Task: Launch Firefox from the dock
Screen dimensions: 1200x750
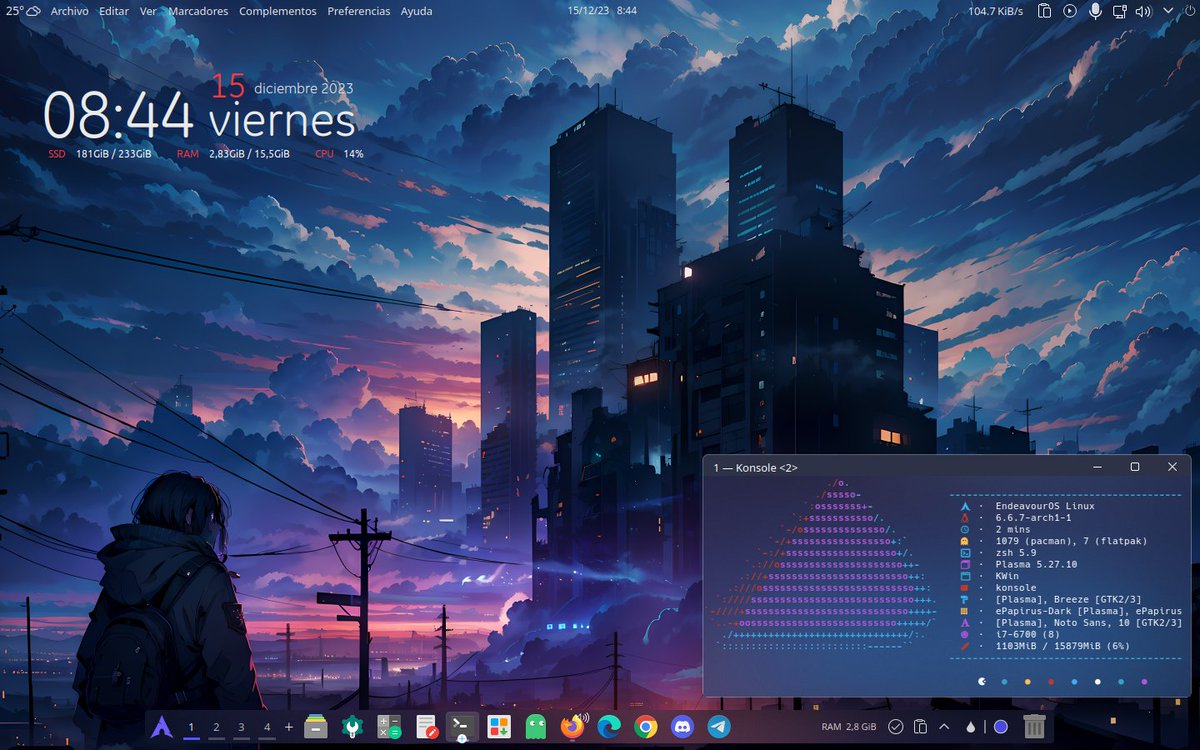Action: pos(573,727)
